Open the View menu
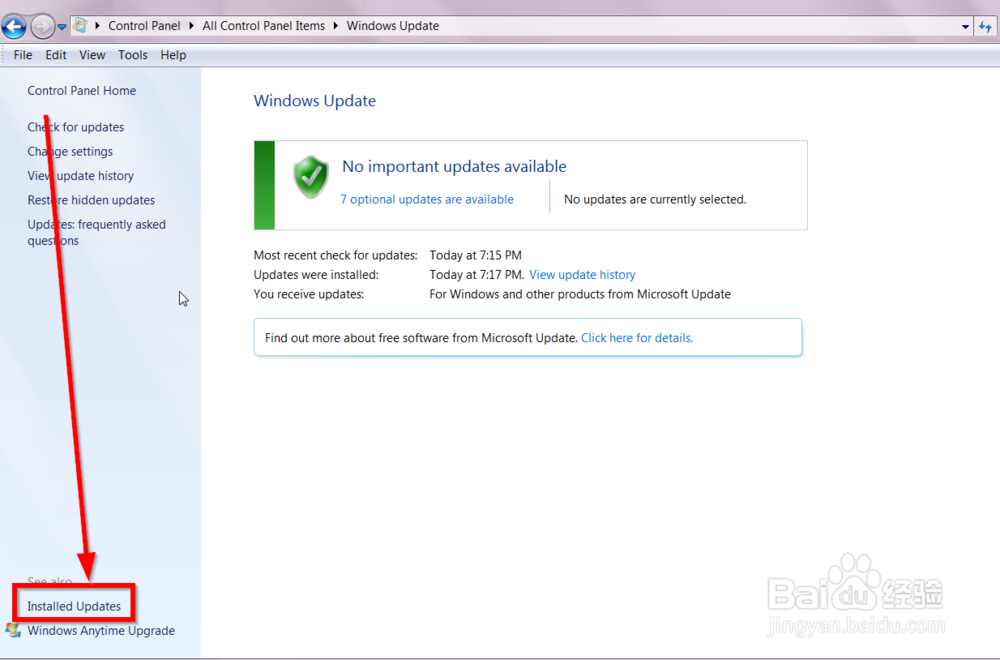Image resolution: width=1000 pixels, height=660 pixels. (92, 55)
